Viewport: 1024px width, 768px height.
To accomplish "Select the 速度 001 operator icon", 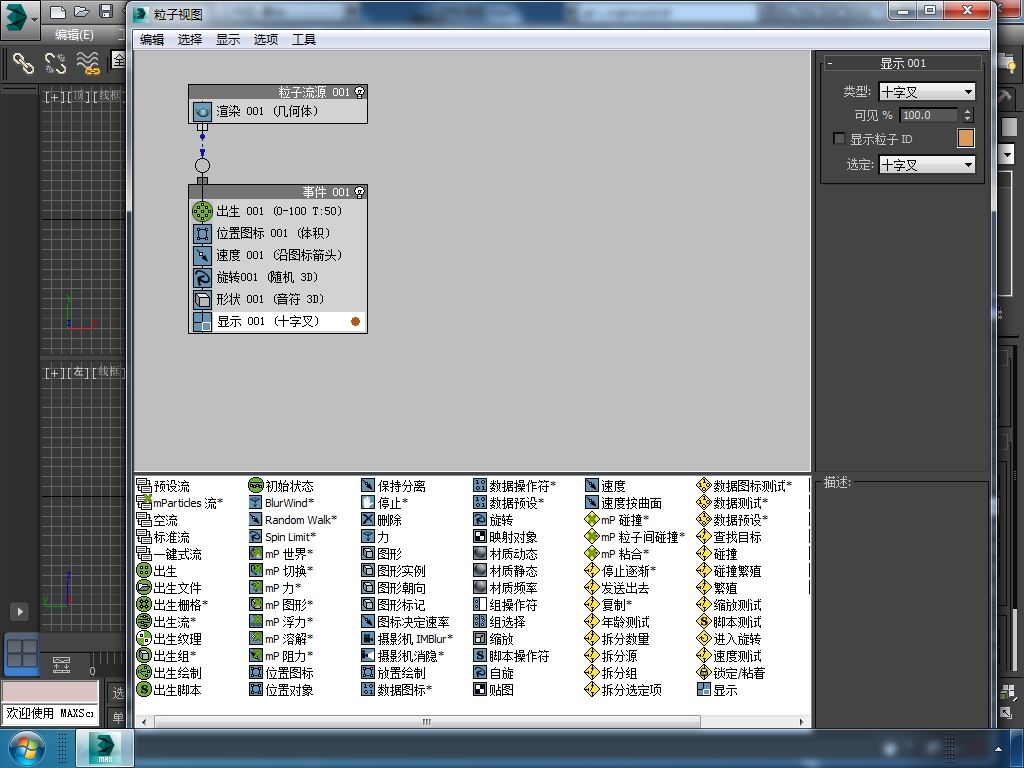I will click(x=202, y=255).
